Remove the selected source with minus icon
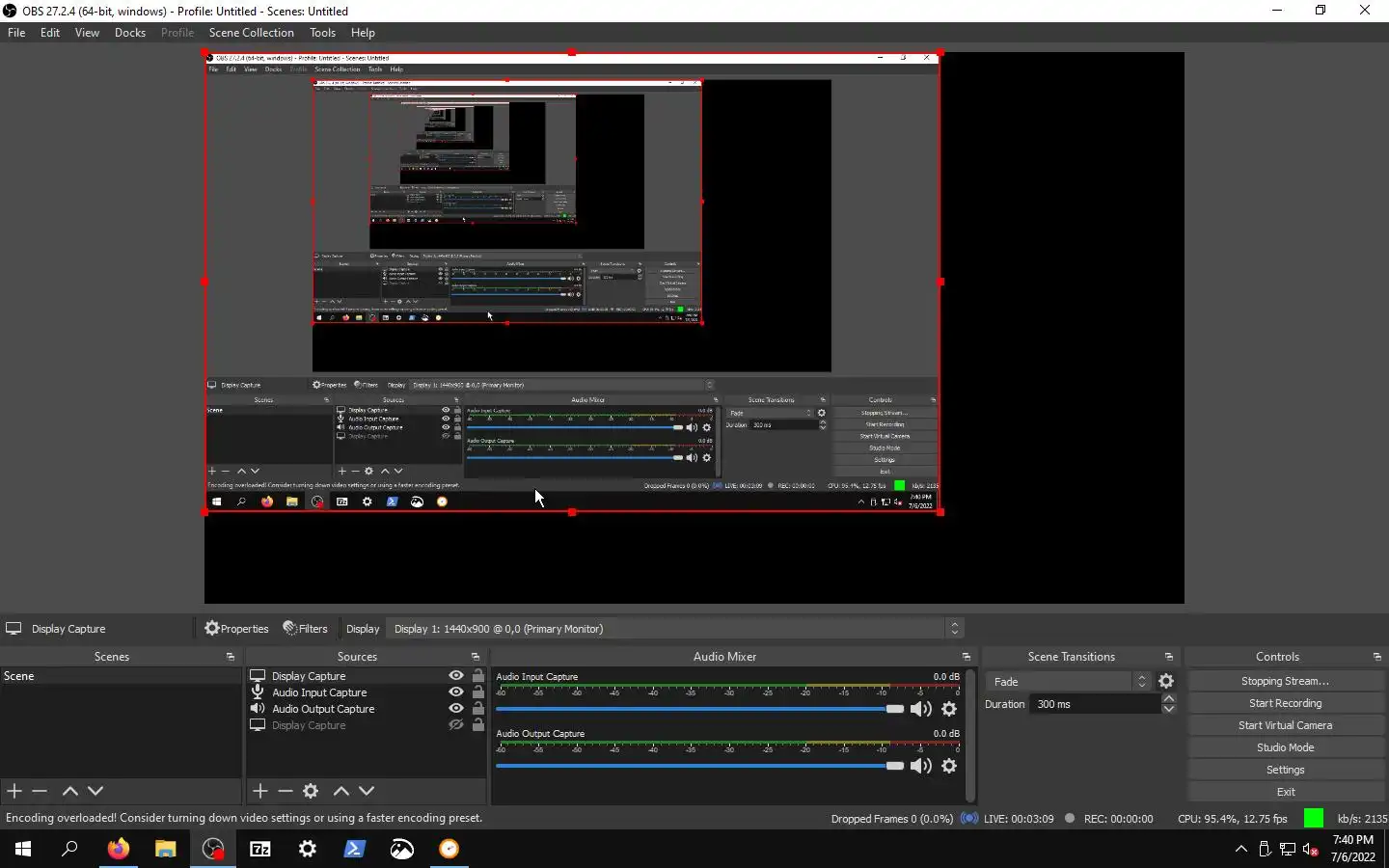The height and width of the screenshot is (868, 1389). [286, 791]
